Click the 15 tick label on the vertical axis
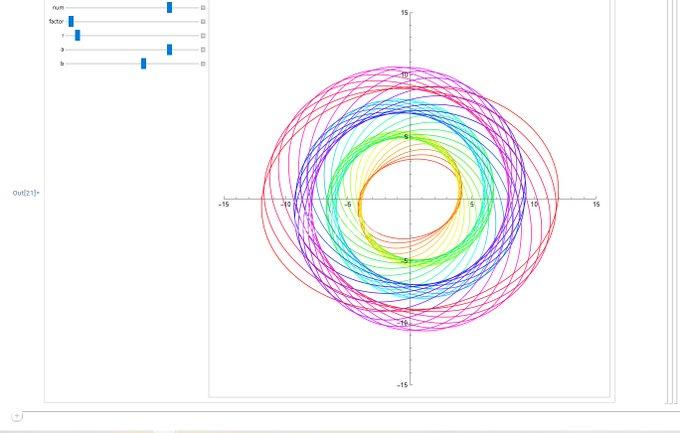The width and height of the screenshot is (680, 433). (x=404, y=12)
